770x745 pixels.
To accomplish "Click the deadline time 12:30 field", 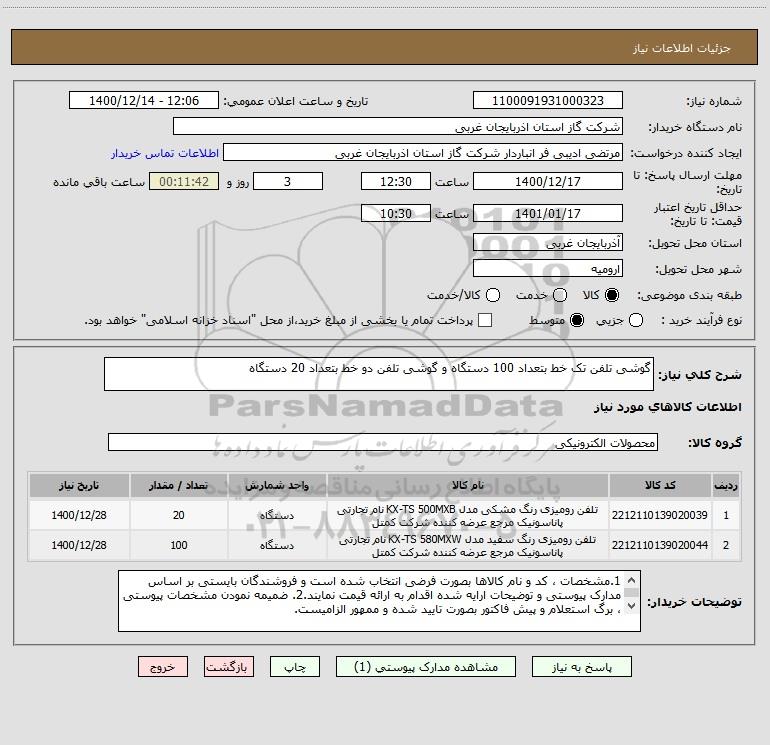I will [x=396, y=181].
